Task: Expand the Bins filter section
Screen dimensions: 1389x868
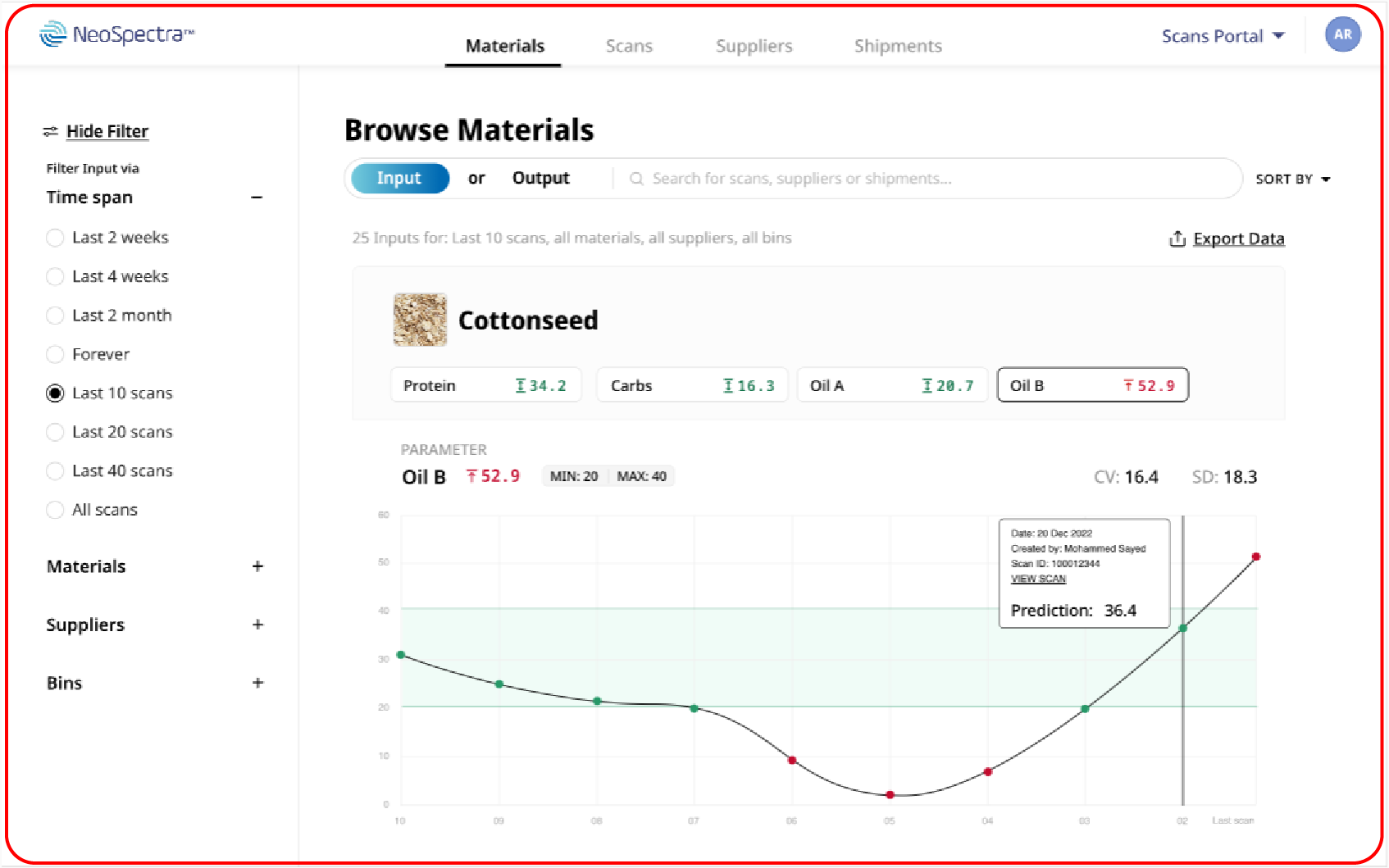Action: click(x=257, y=683)
